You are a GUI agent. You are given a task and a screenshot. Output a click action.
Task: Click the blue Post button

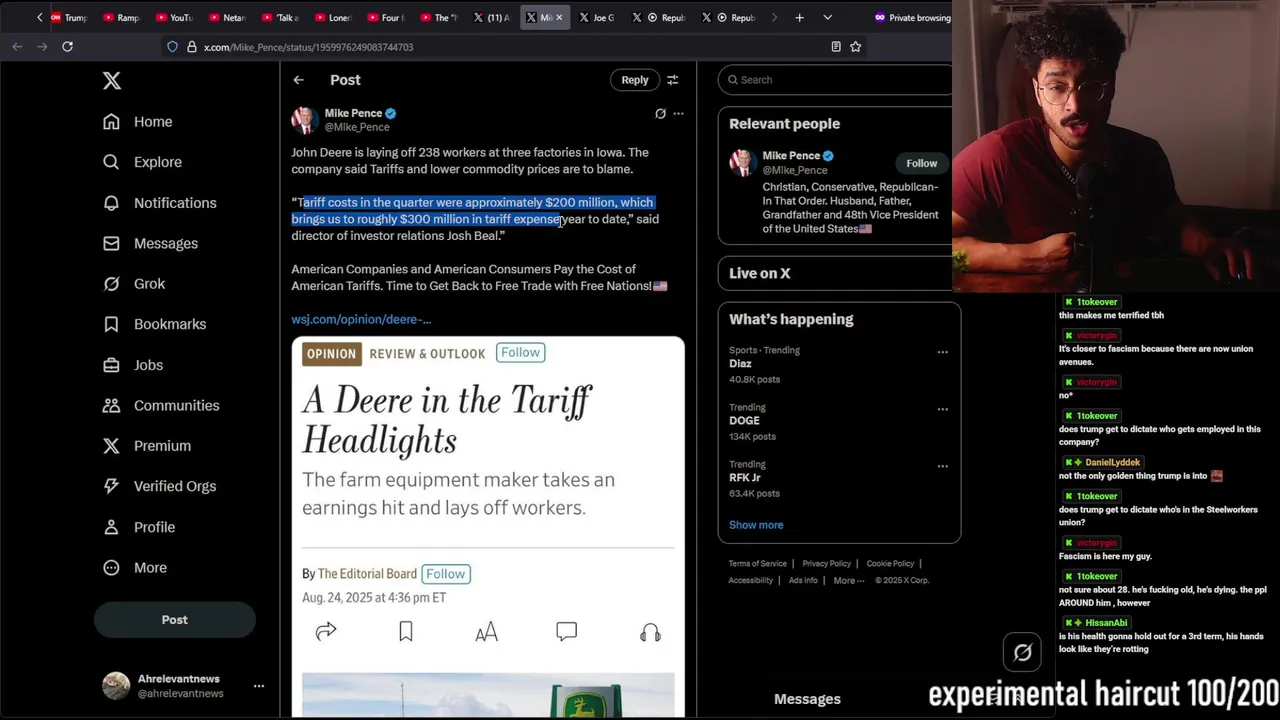click(x=175, y=620)
